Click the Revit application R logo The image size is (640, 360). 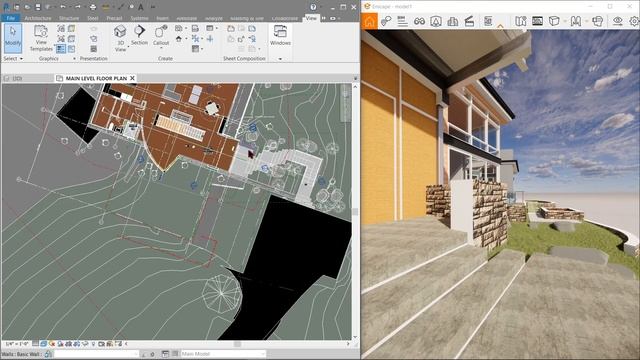coord(6,7)
